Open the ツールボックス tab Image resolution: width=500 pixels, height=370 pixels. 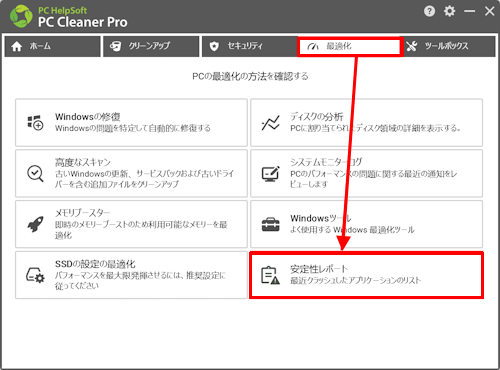pyautogui.click(x=449, y=46)
